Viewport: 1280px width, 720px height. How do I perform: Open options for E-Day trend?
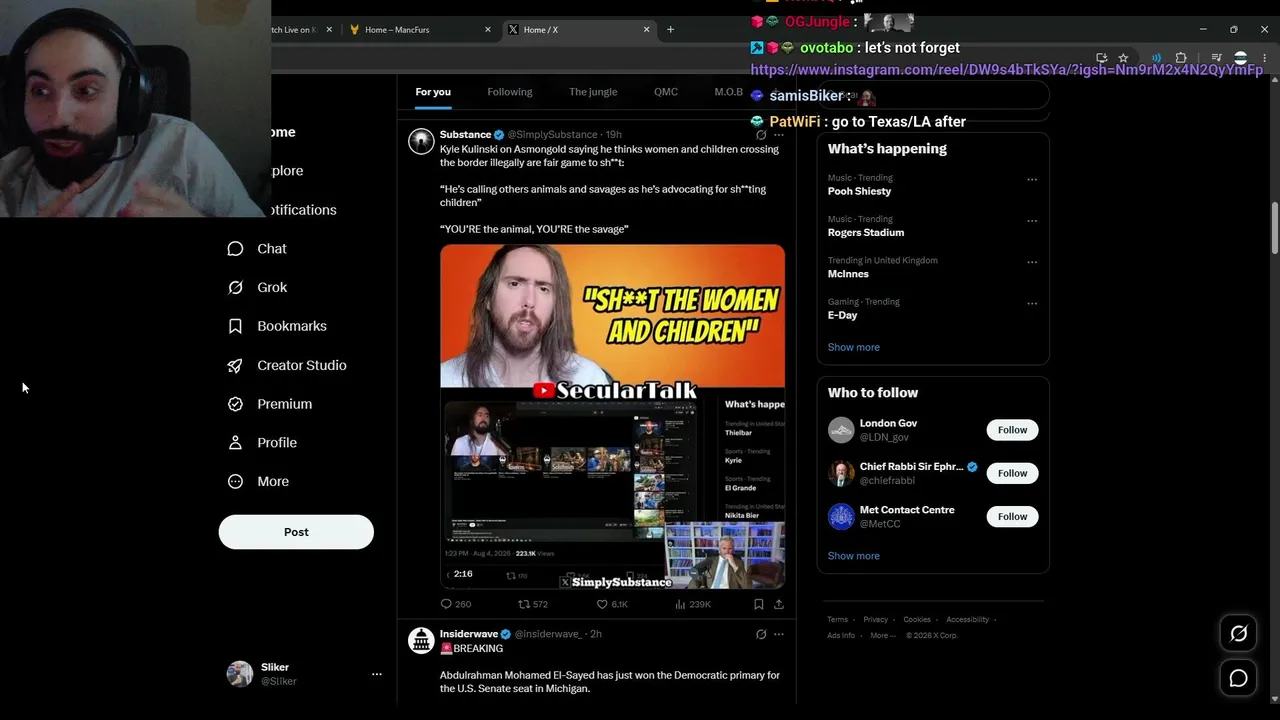(x=1032, y=304)
